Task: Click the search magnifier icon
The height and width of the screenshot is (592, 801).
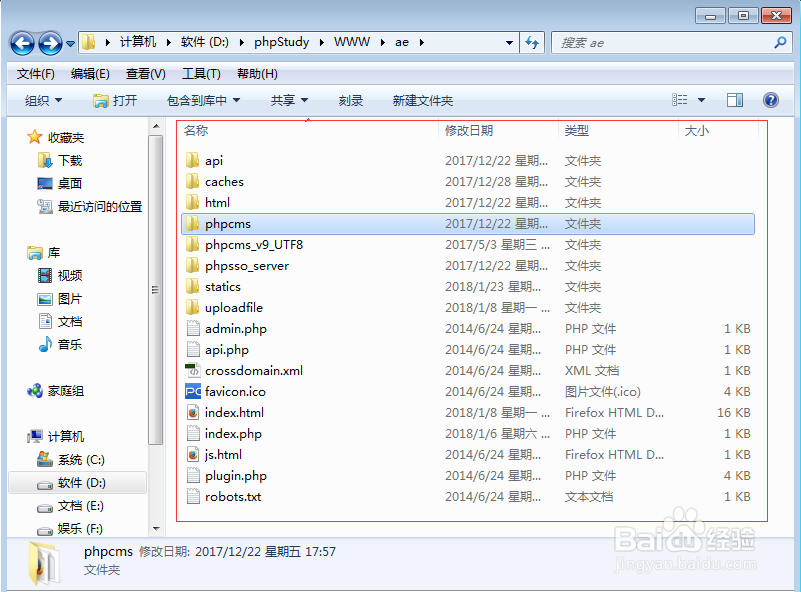Action: pyautogui.click(x=780, y=42)
